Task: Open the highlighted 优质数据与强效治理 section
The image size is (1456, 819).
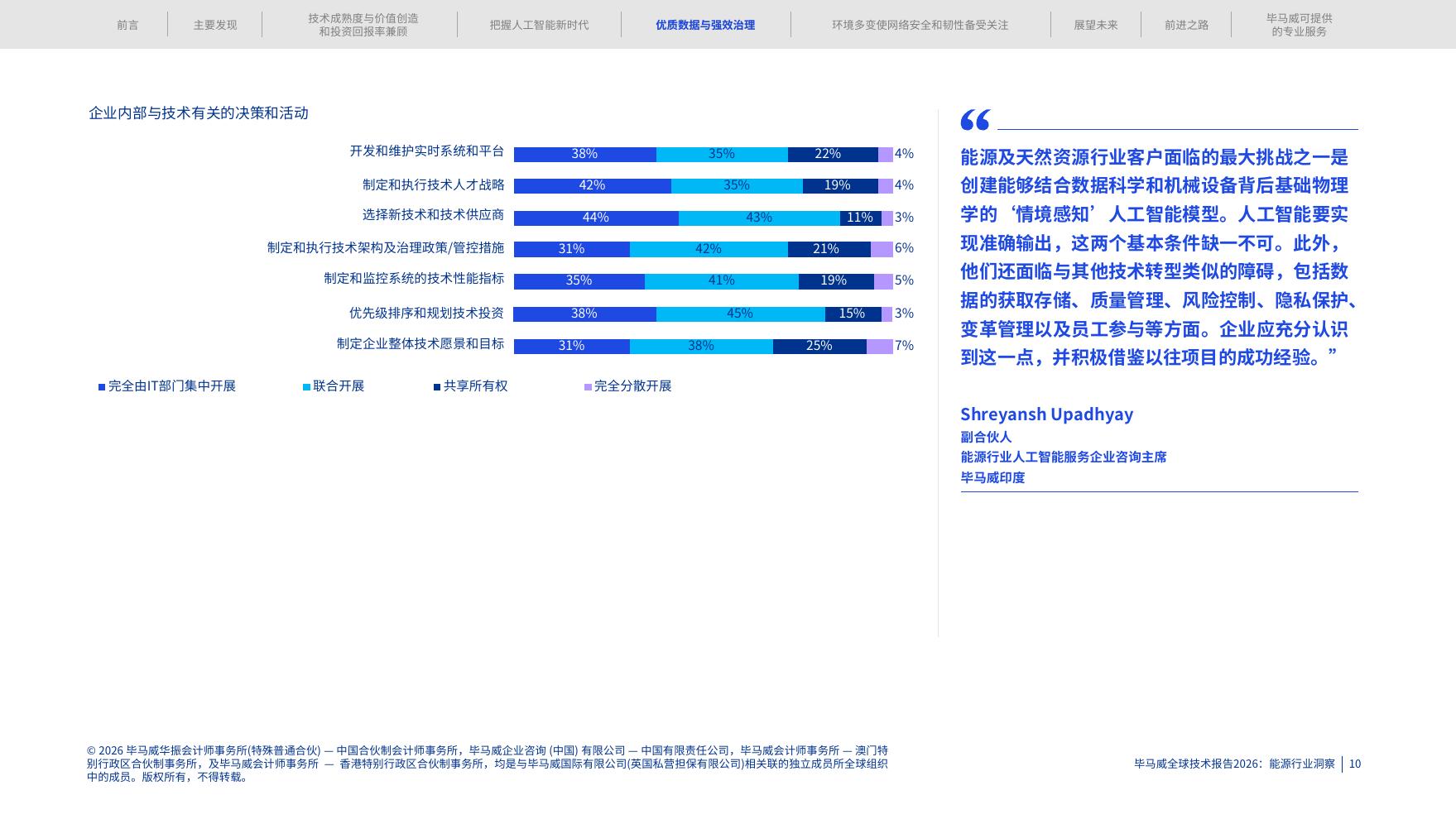Action: point(703,24)
